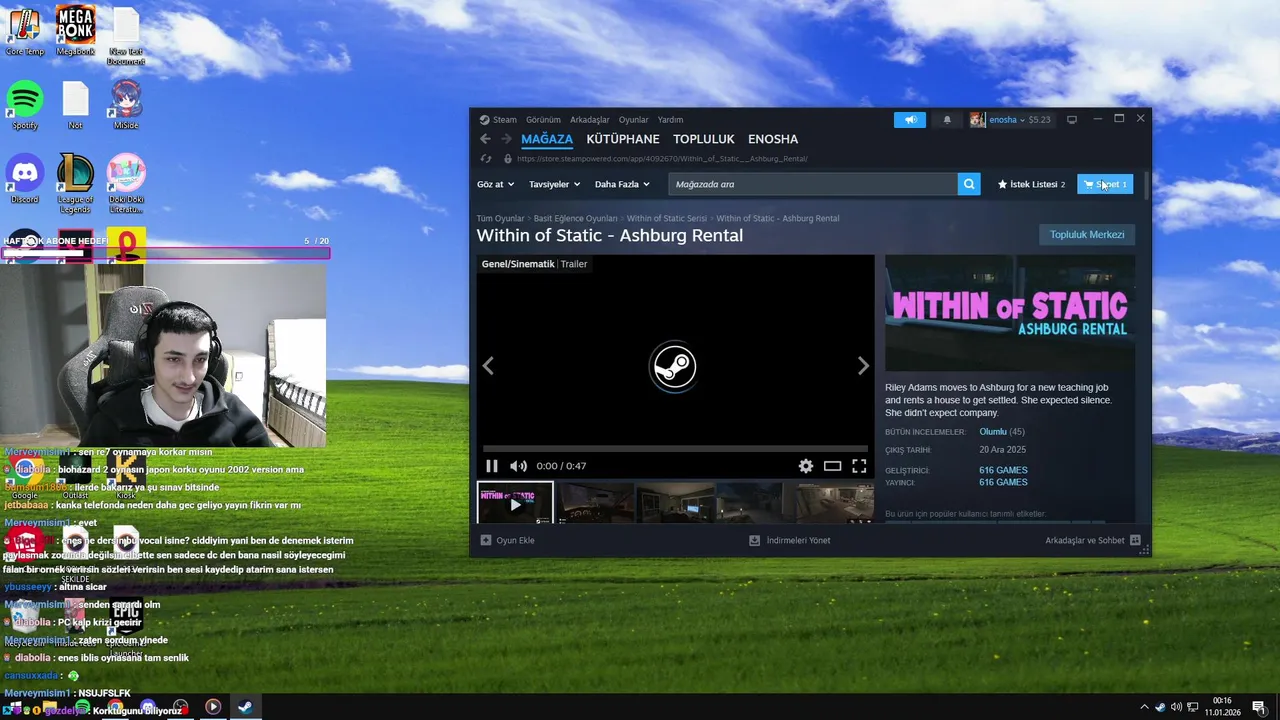Open the MiSide desktop shortcut
The width and height of the screenshot is (1280, 720).
tap(126, 105)
